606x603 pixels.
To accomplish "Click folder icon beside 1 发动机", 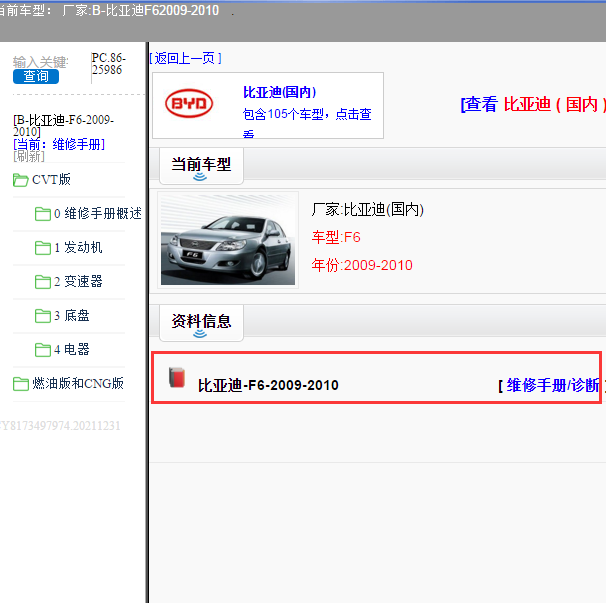I will coord(43,248).
